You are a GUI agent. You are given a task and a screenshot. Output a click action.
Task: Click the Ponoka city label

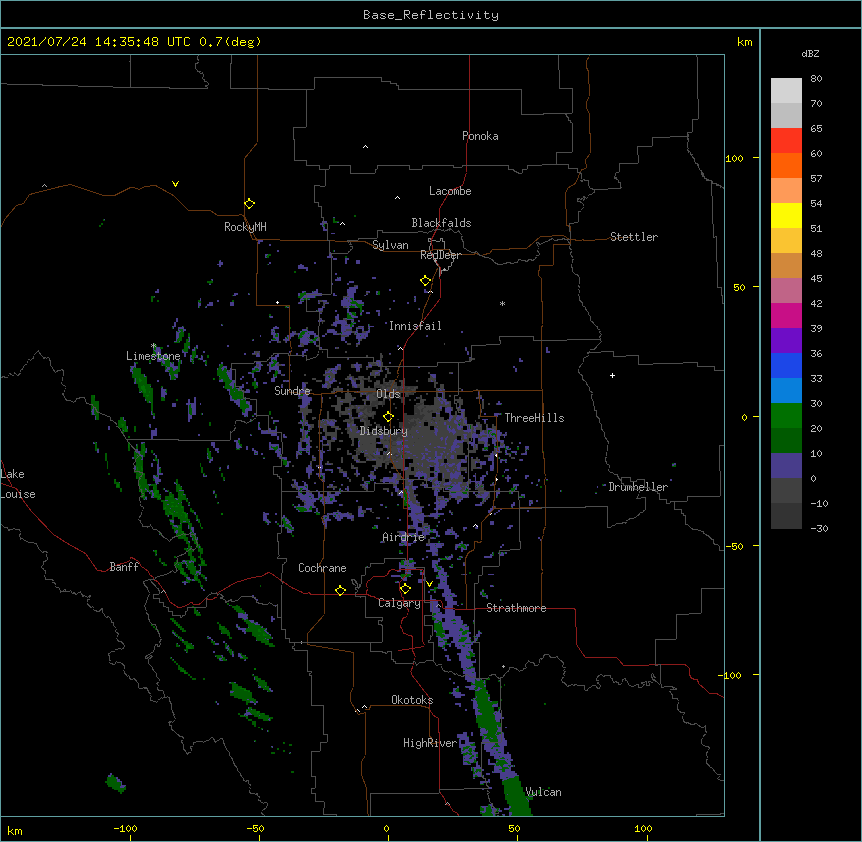[480, 136]
